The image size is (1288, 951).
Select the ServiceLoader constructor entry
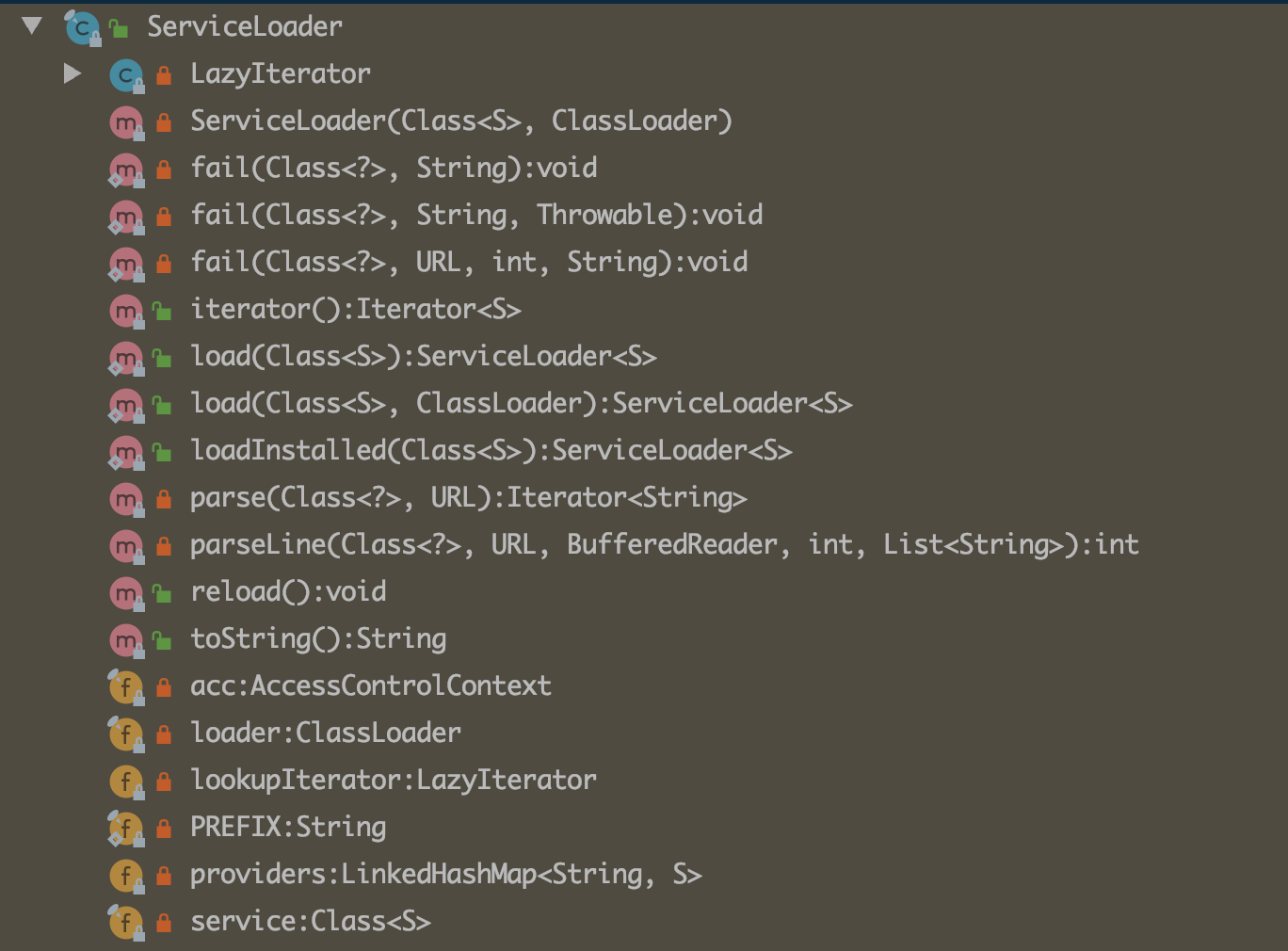click(x=461, y=121)
